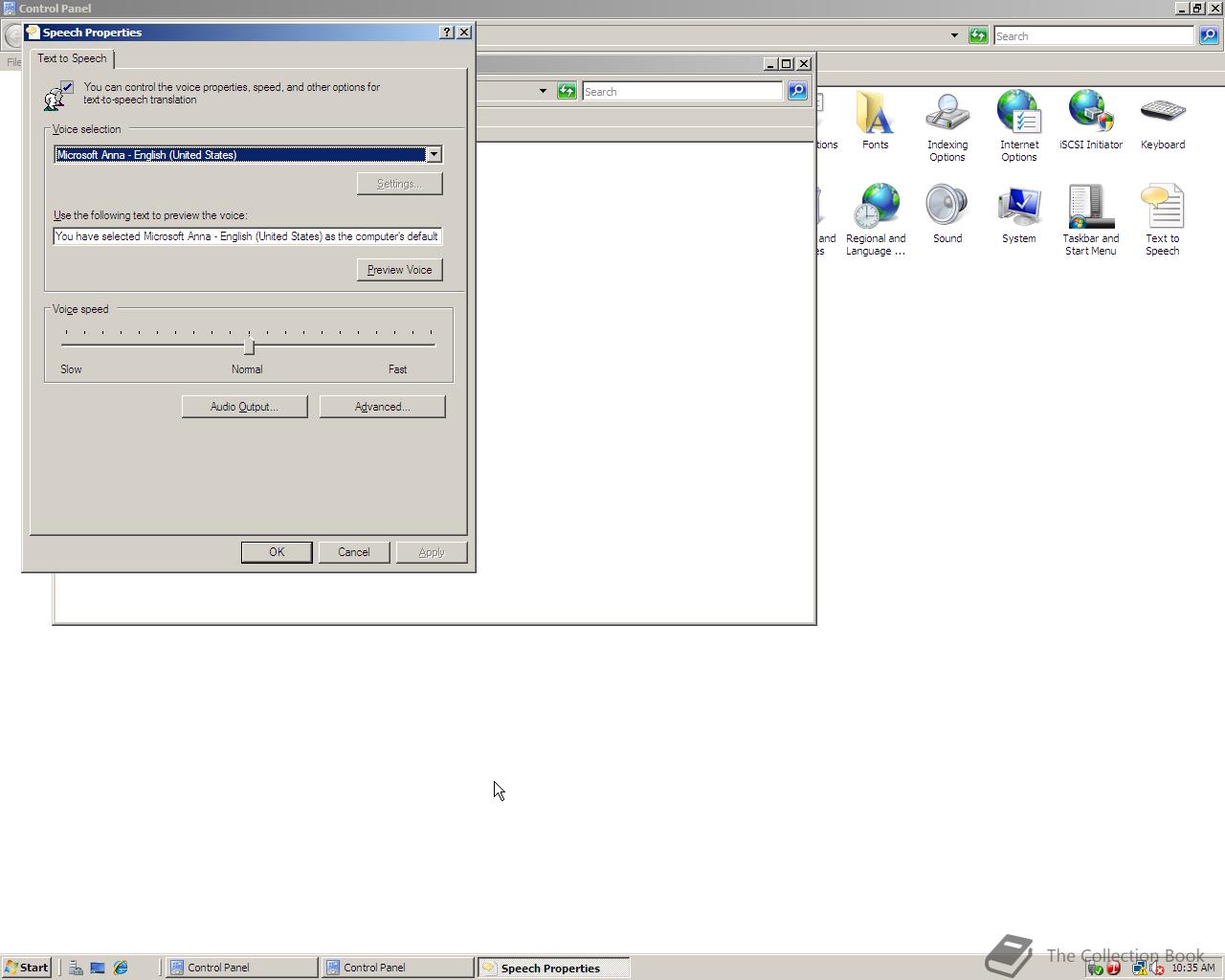Viewport: 1225px width, 980px height.
Task: Open Regional and Language Options
Action: tap(876, 220)
